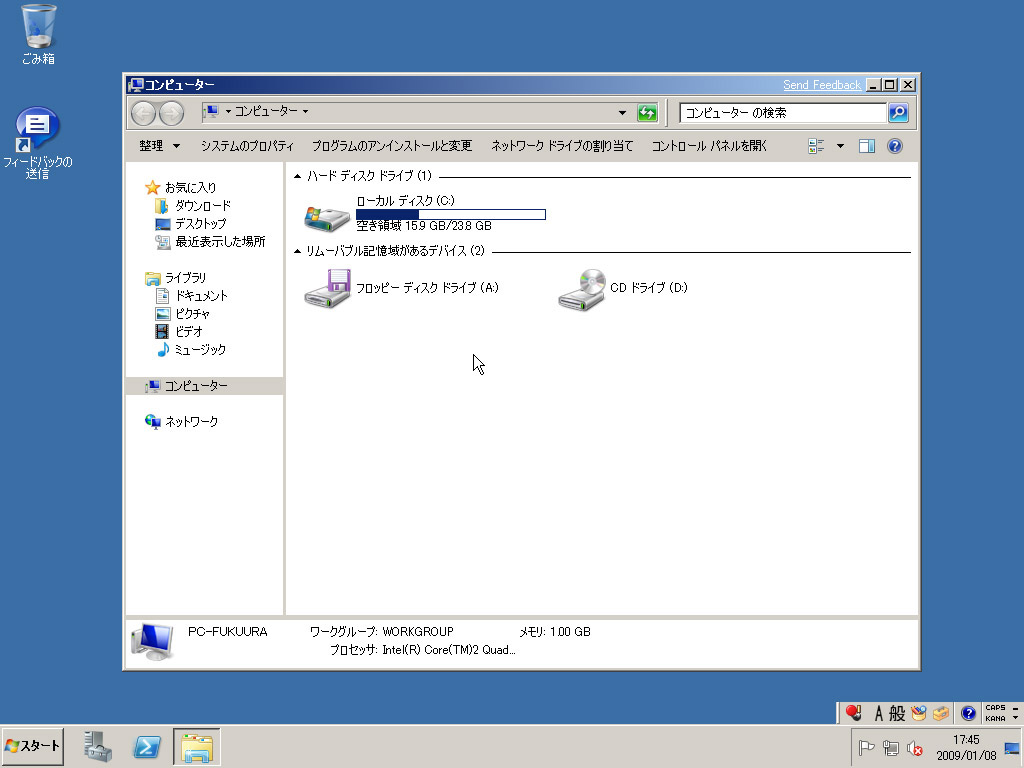Change view with the view icon

coord(816,146)
